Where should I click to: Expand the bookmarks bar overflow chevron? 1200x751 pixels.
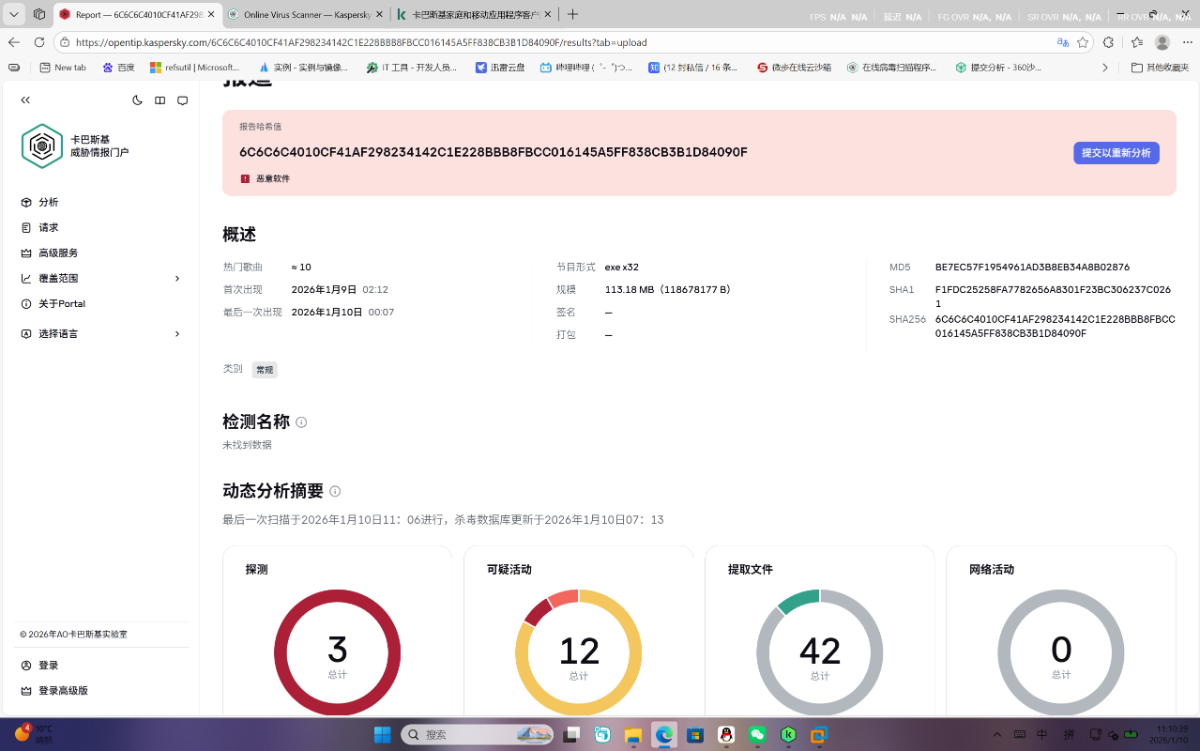point(1104,68)
